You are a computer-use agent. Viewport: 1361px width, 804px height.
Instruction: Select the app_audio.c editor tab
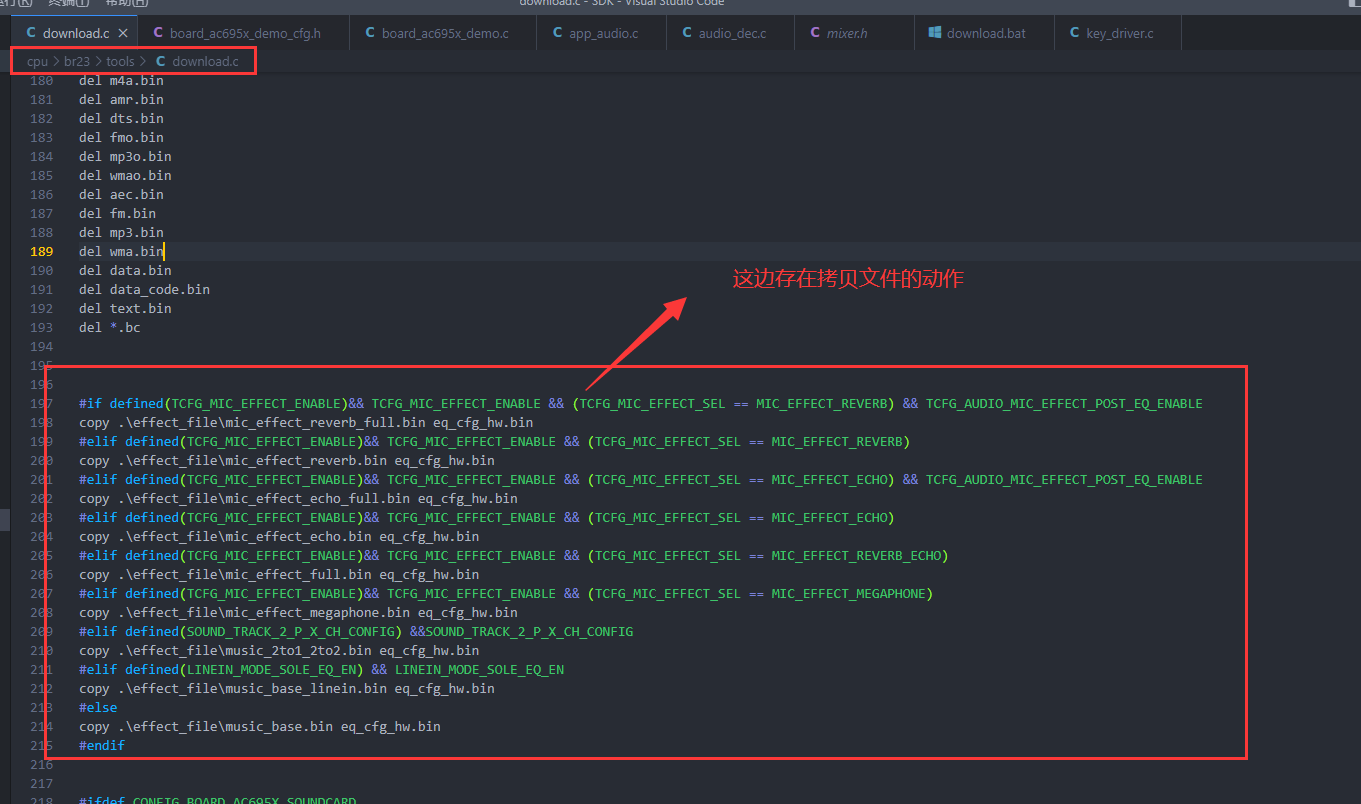pos(603,33)
